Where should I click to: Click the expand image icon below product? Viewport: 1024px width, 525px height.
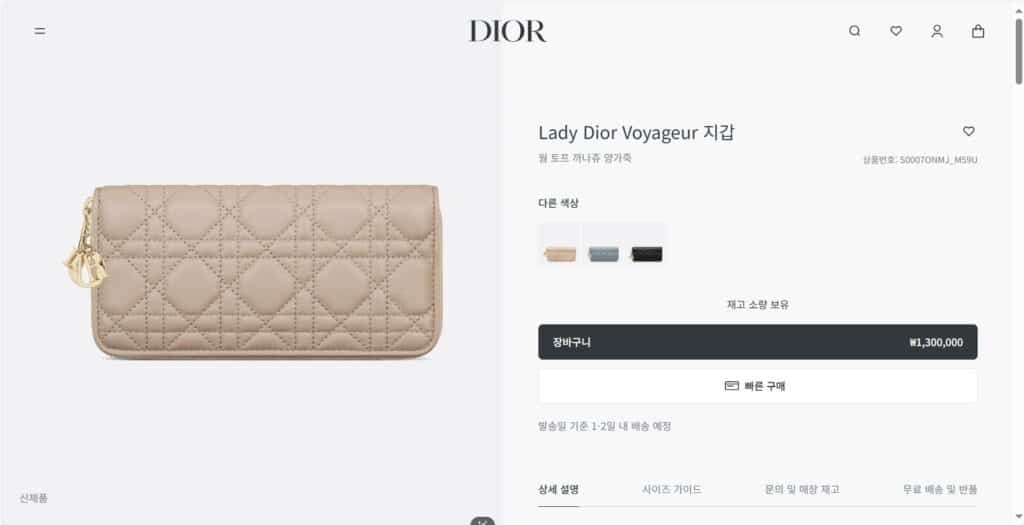(x=483, y=521)
